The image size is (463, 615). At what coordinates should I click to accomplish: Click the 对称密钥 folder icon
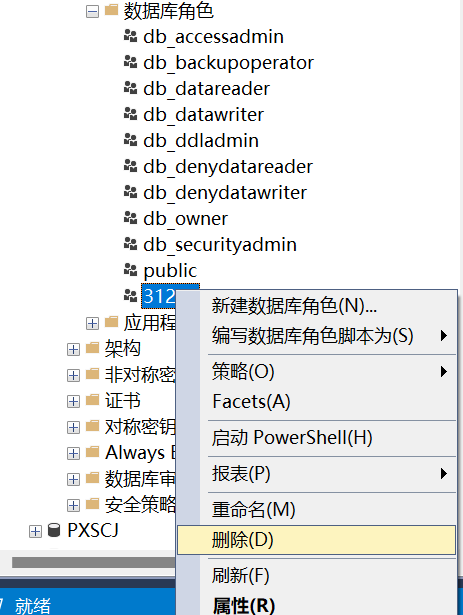(93, 426)
